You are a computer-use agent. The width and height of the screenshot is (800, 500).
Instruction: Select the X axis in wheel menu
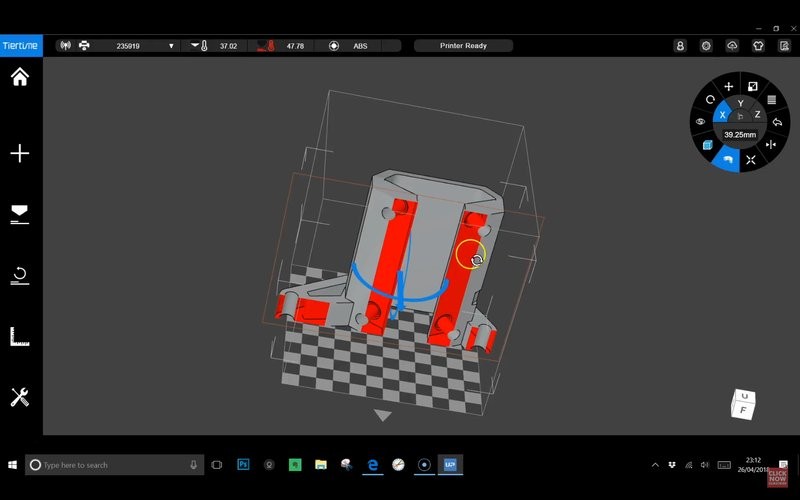coord(723,116)
